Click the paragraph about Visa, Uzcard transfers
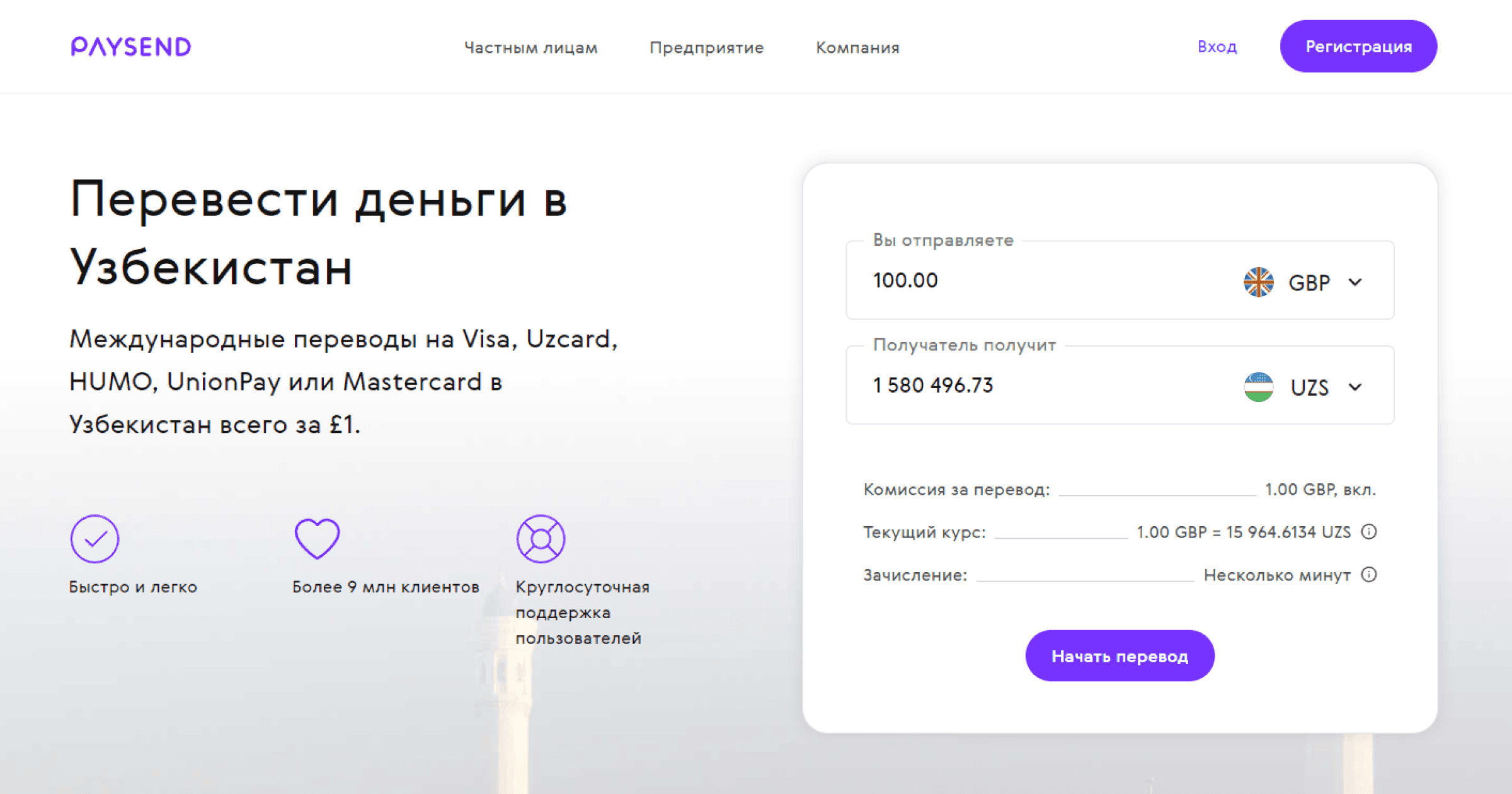This screenshot has height=794, width=1512. click(343, 382)
